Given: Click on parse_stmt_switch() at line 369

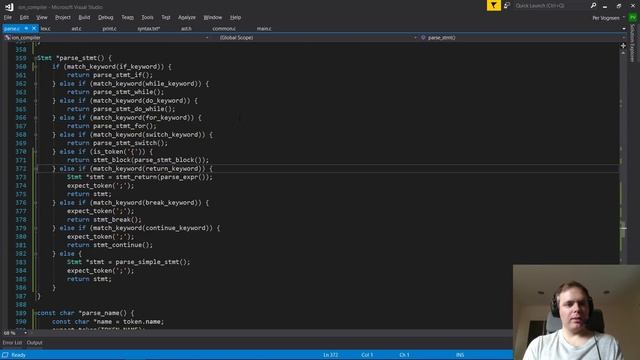Looking at the screenshot, I should [130, 143].
